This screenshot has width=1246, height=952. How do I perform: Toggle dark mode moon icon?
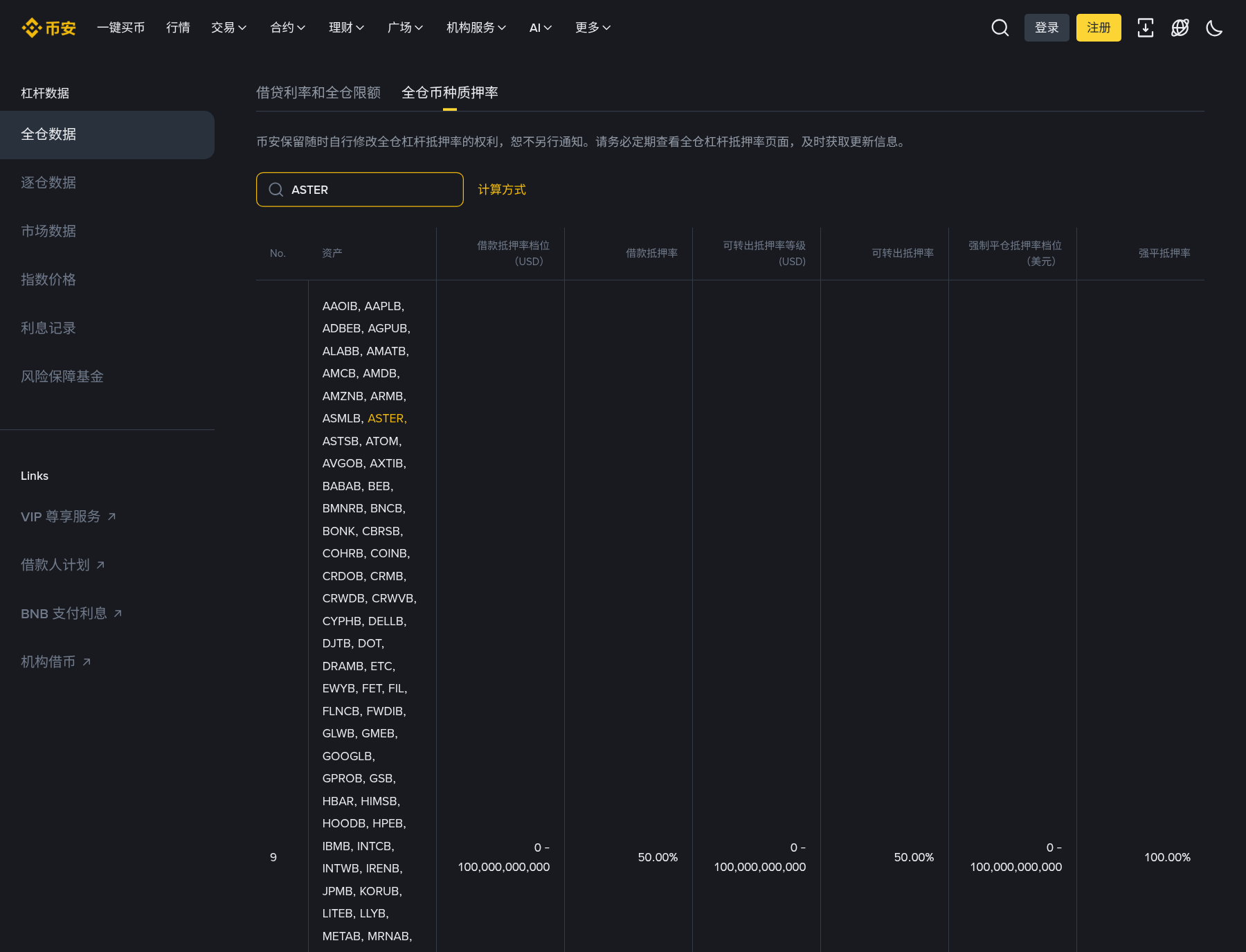[x=1214, y=28]
